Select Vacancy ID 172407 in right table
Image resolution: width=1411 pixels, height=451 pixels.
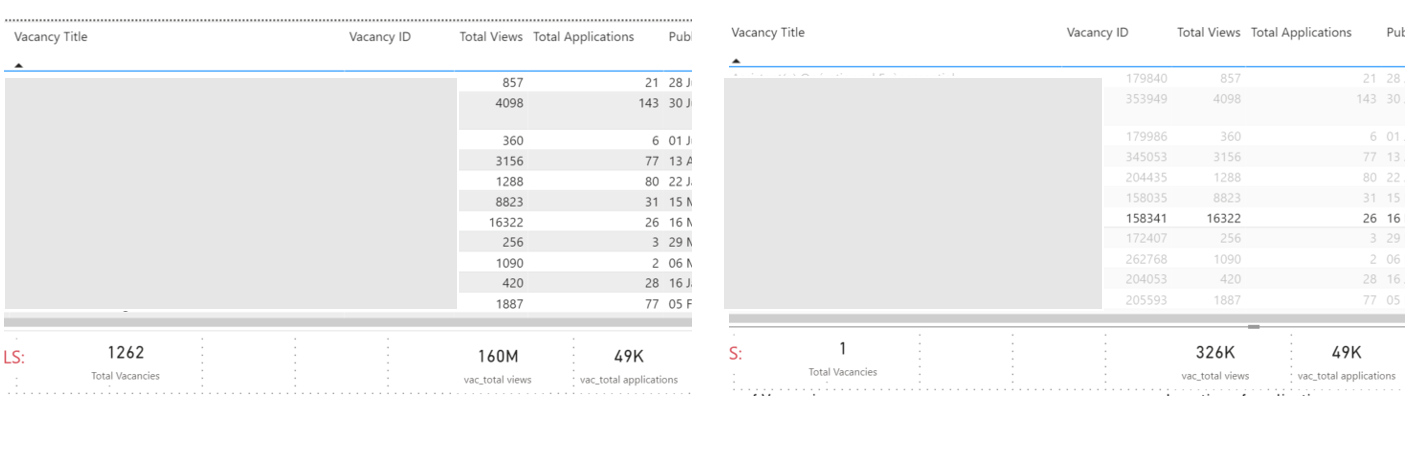[x=1146, y=239]
